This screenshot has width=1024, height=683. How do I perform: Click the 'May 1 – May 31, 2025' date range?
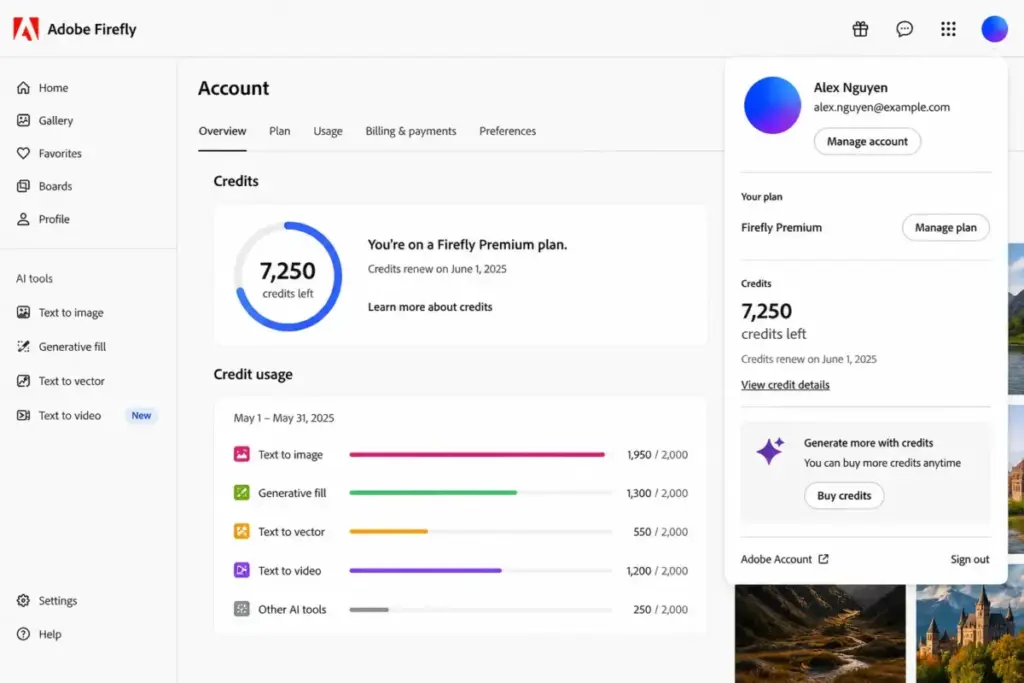pyautogui.click(x=284, y=418)
